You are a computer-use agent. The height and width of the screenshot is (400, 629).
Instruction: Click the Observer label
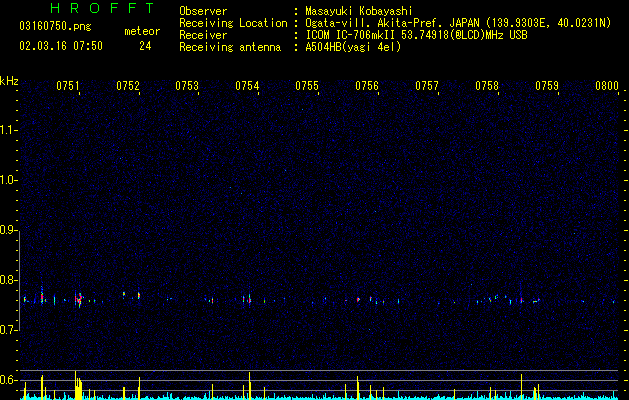[x=203, y=11]
